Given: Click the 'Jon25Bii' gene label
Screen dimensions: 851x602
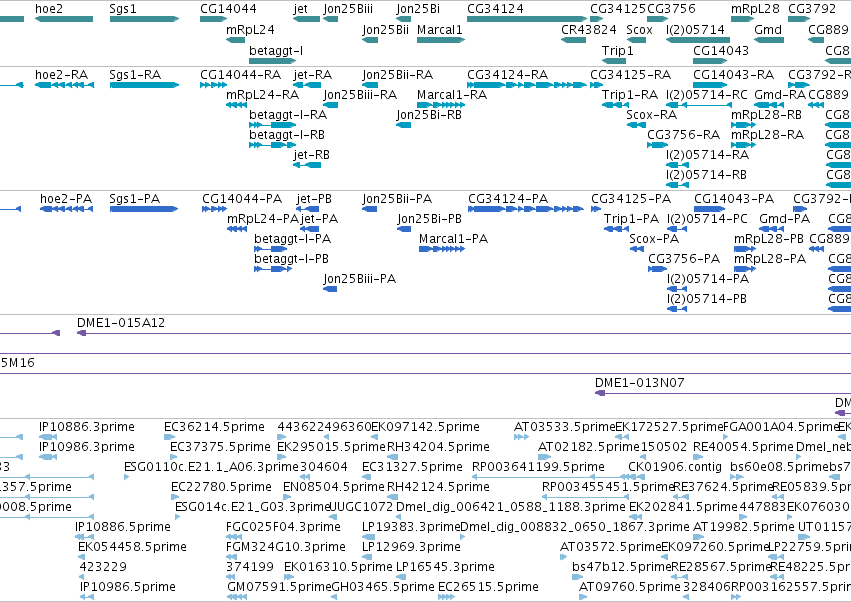Looking at the screenshot, I should coord(385,29).
